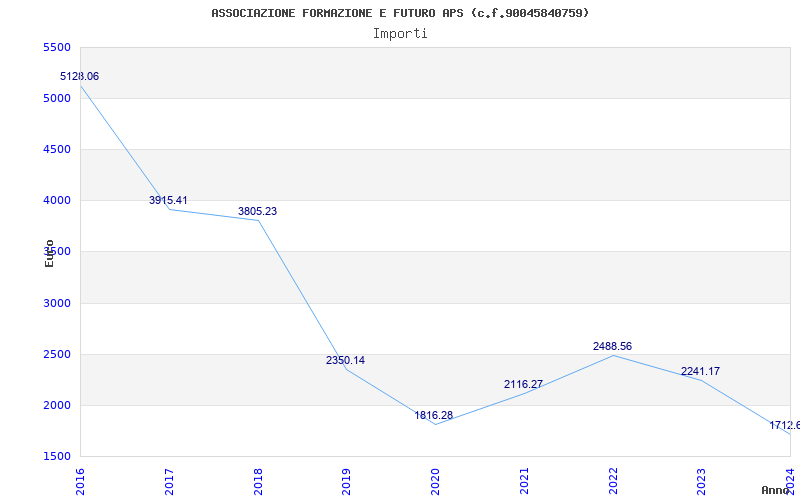The height and width of the screenshot is (500, 800).
Task: Click the x-axis year 2022
Action: click(613, 481)
